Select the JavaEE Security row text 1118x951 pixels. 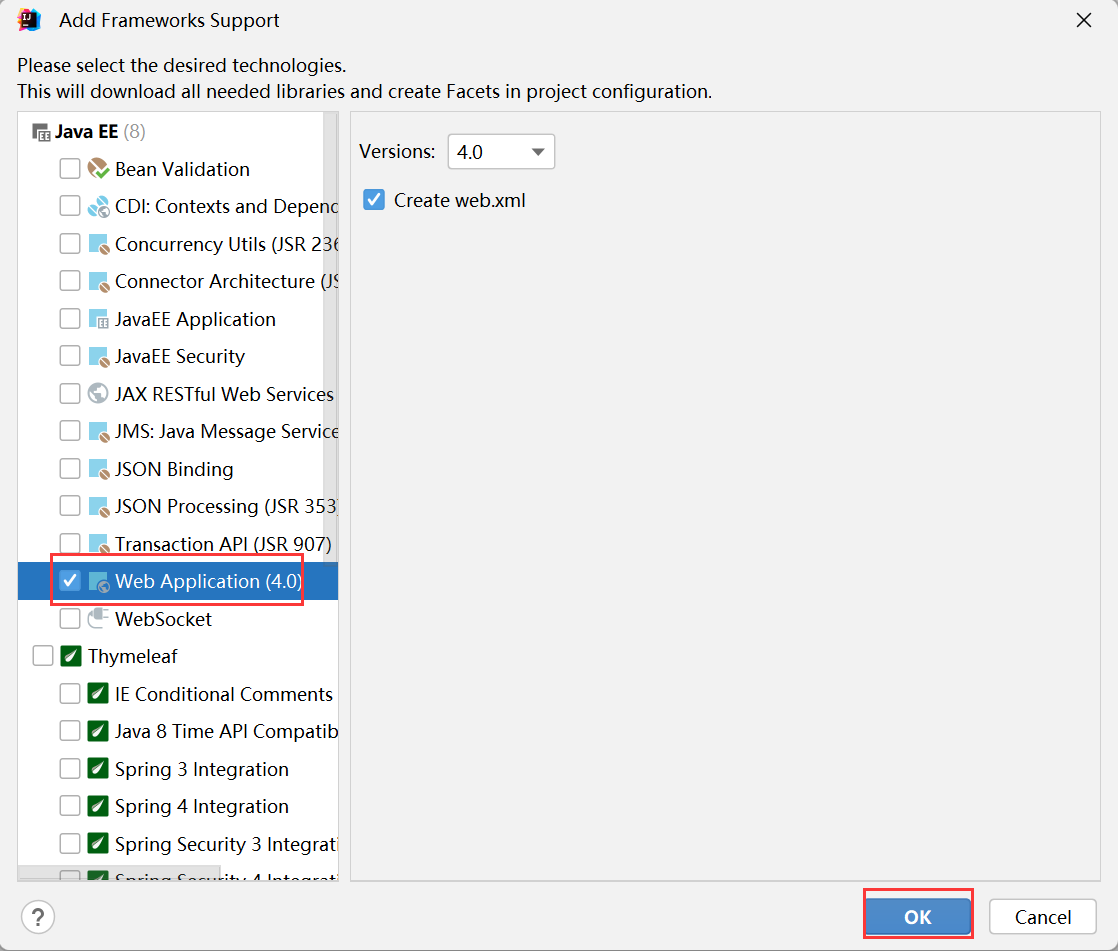pyautogui.click(x=180, y=356)
